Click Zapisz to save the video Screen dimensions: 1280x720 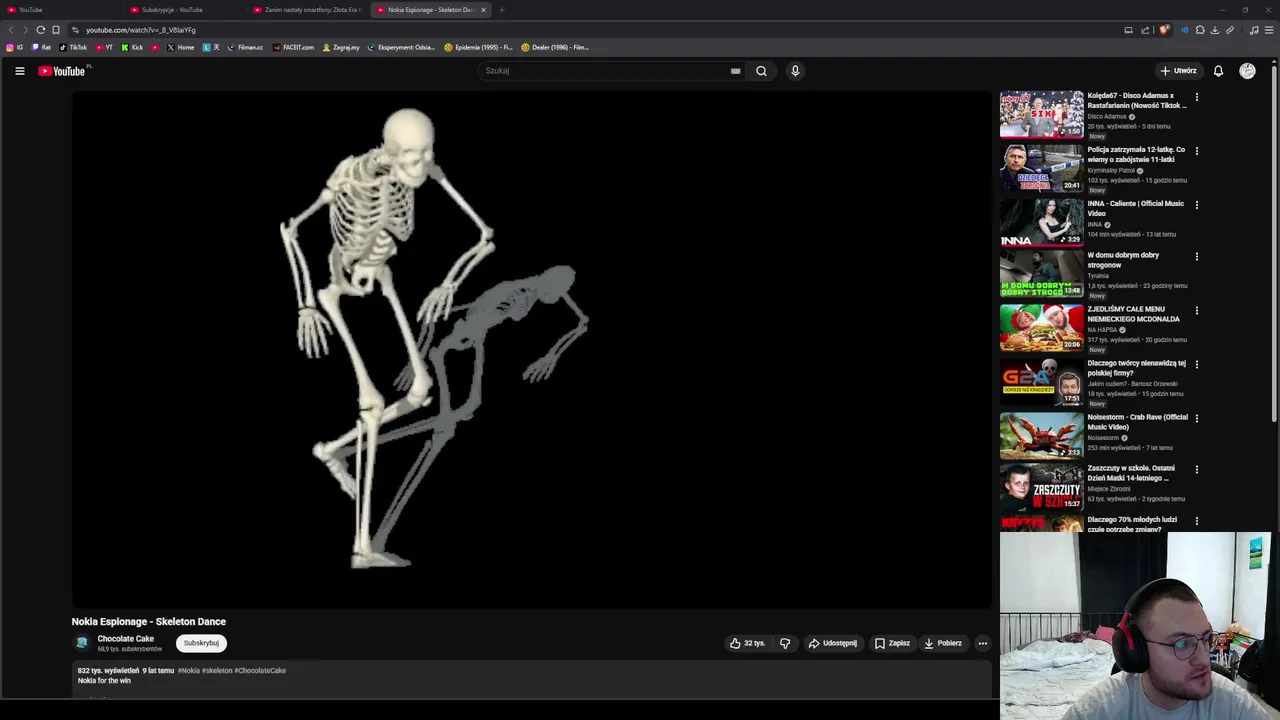(892, 643)
